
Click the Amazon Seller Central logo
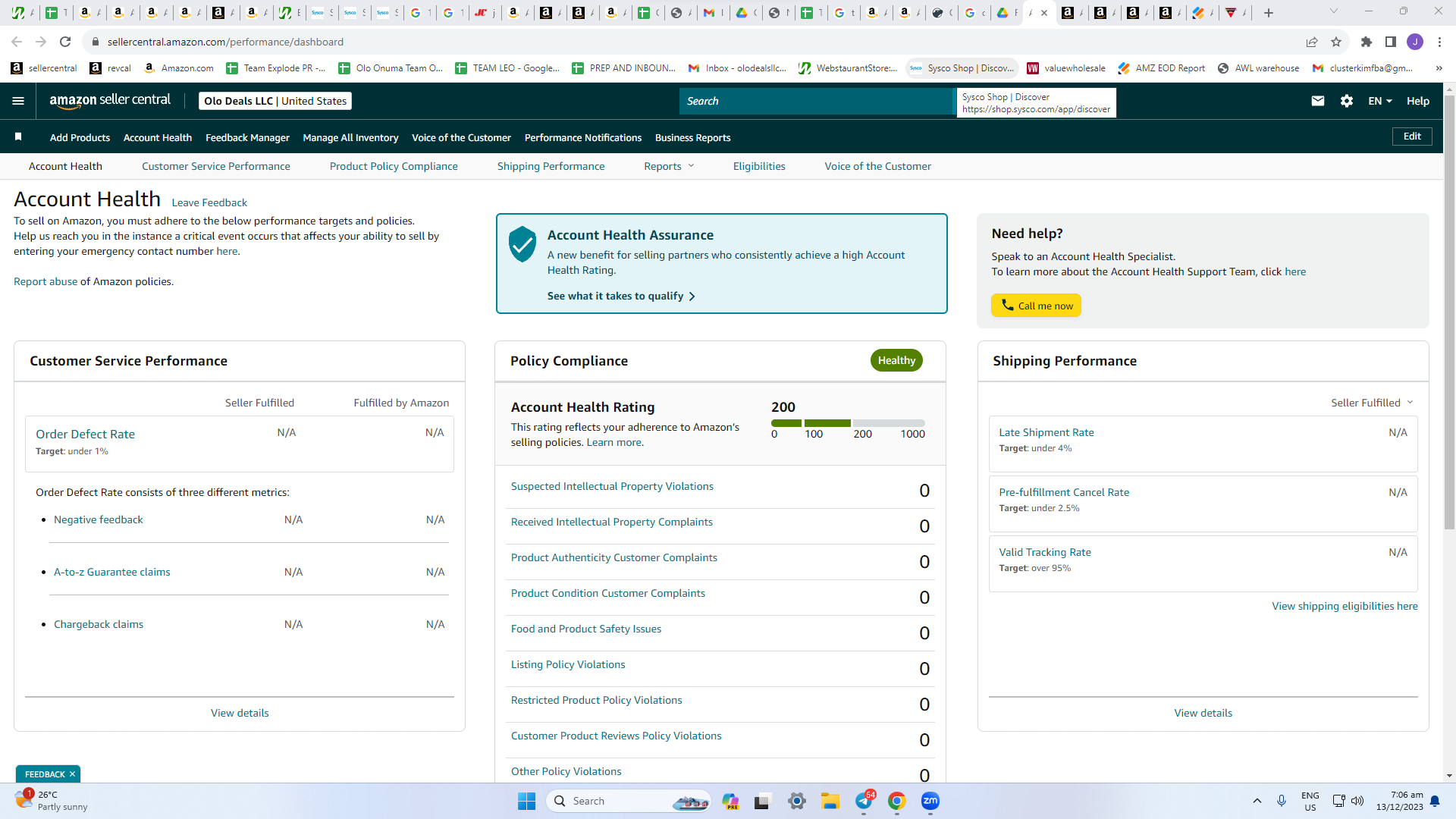(x=110, y=101)
